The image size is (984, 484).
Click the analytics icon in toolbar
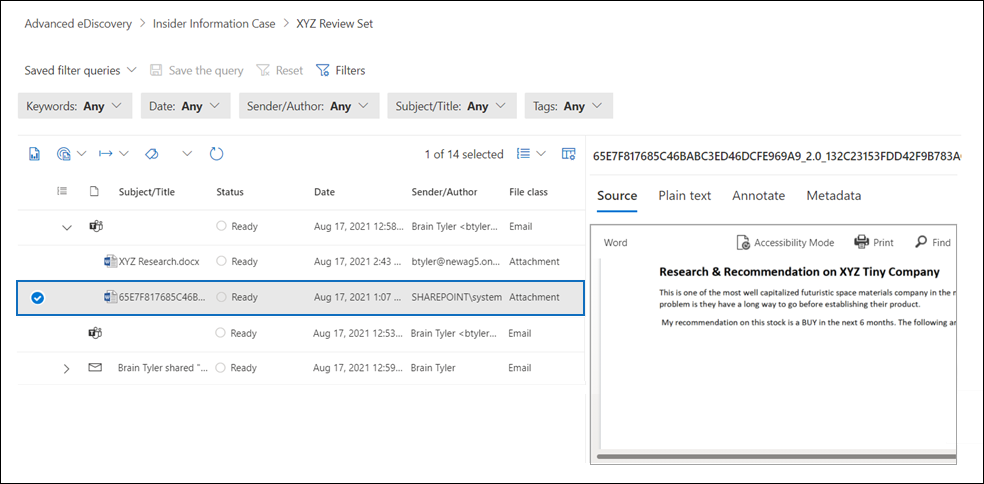[63, 154]
